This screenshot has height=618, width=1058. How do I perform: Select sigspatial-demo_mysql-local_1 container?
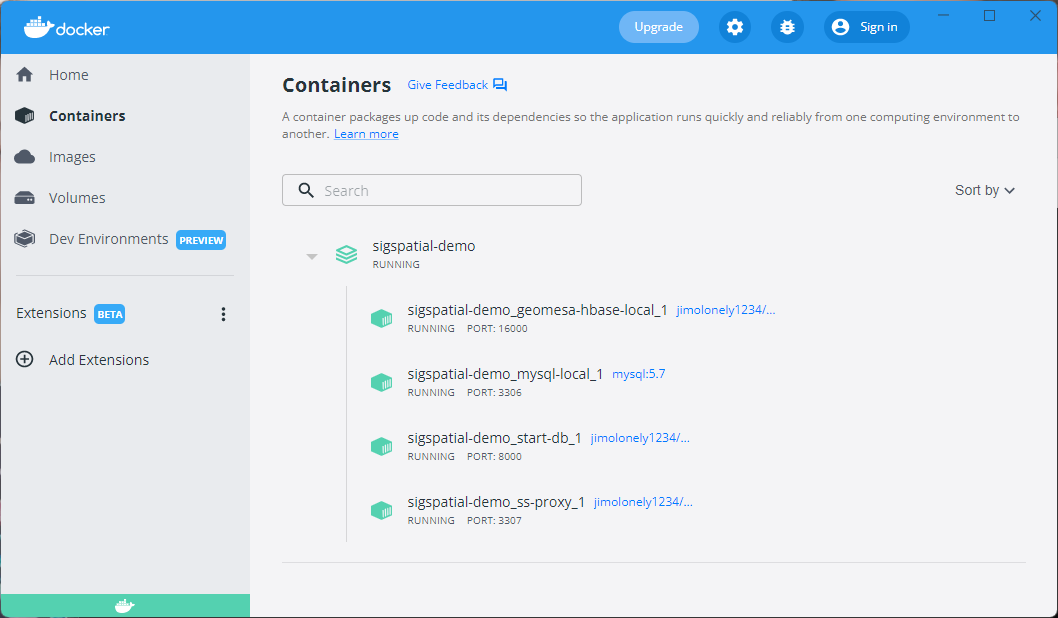[x=505, y=374]
